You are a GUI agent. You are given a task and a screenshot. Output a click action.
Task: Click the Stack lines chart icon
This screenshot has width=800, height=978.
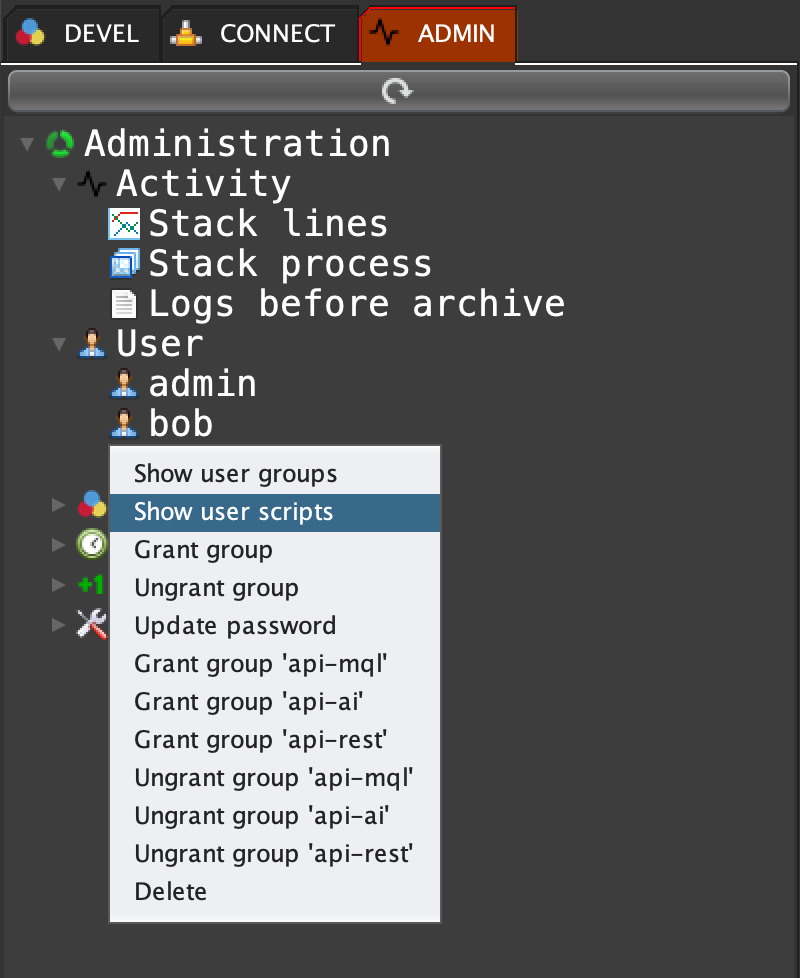click(x=123, y=224)
